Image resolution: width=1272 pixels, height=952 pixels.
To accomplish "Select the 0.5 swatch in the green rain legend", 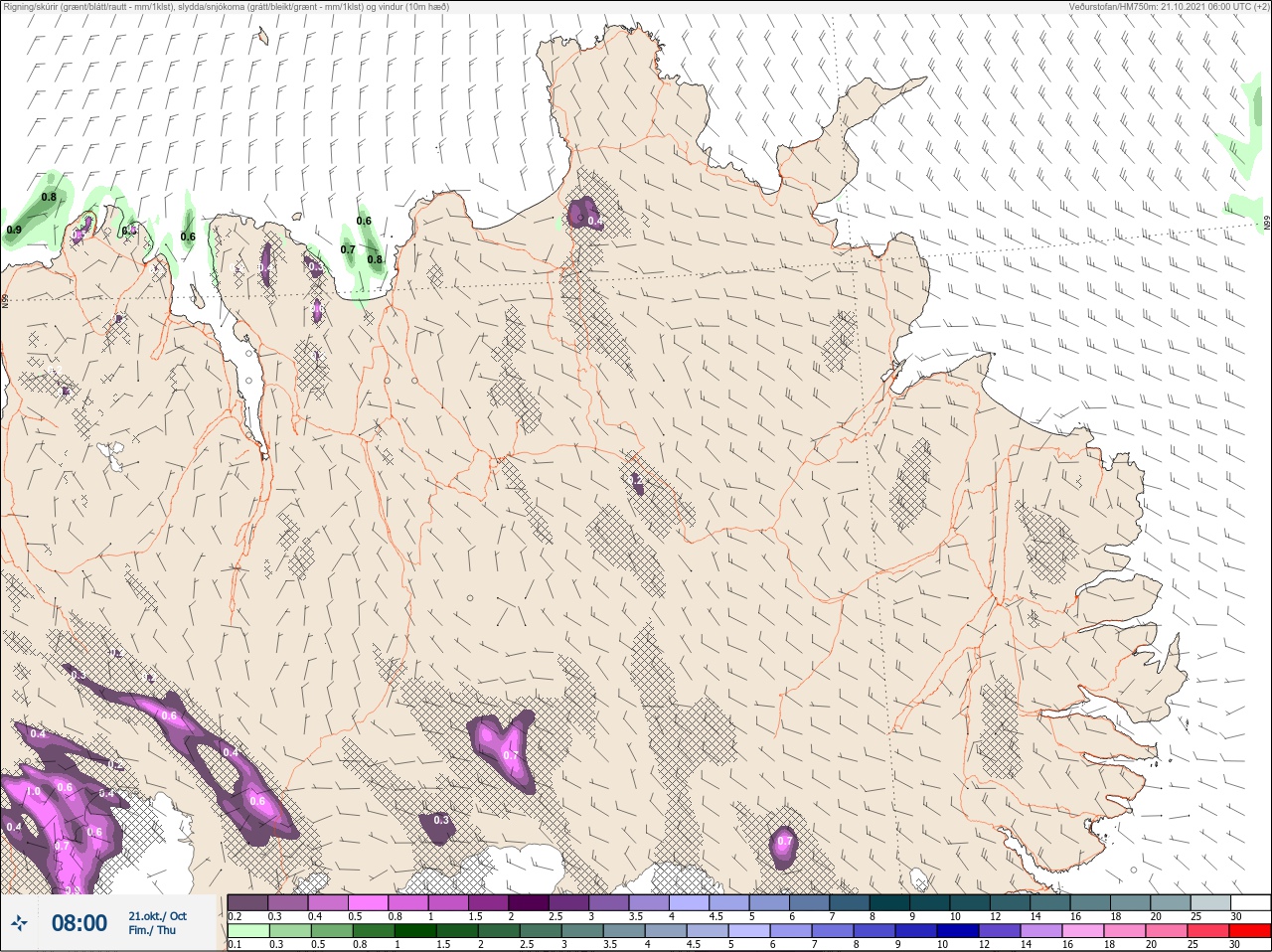I will point(331,931).
